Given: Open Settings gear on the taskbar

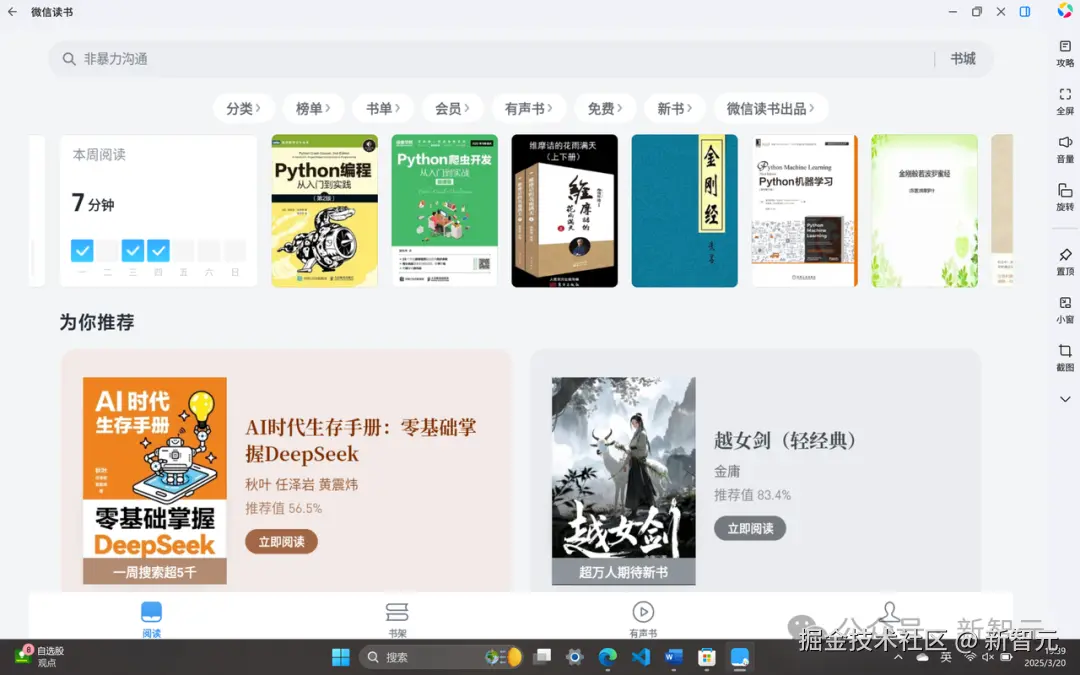Looking at the screenshot, I should pos(574,657).
